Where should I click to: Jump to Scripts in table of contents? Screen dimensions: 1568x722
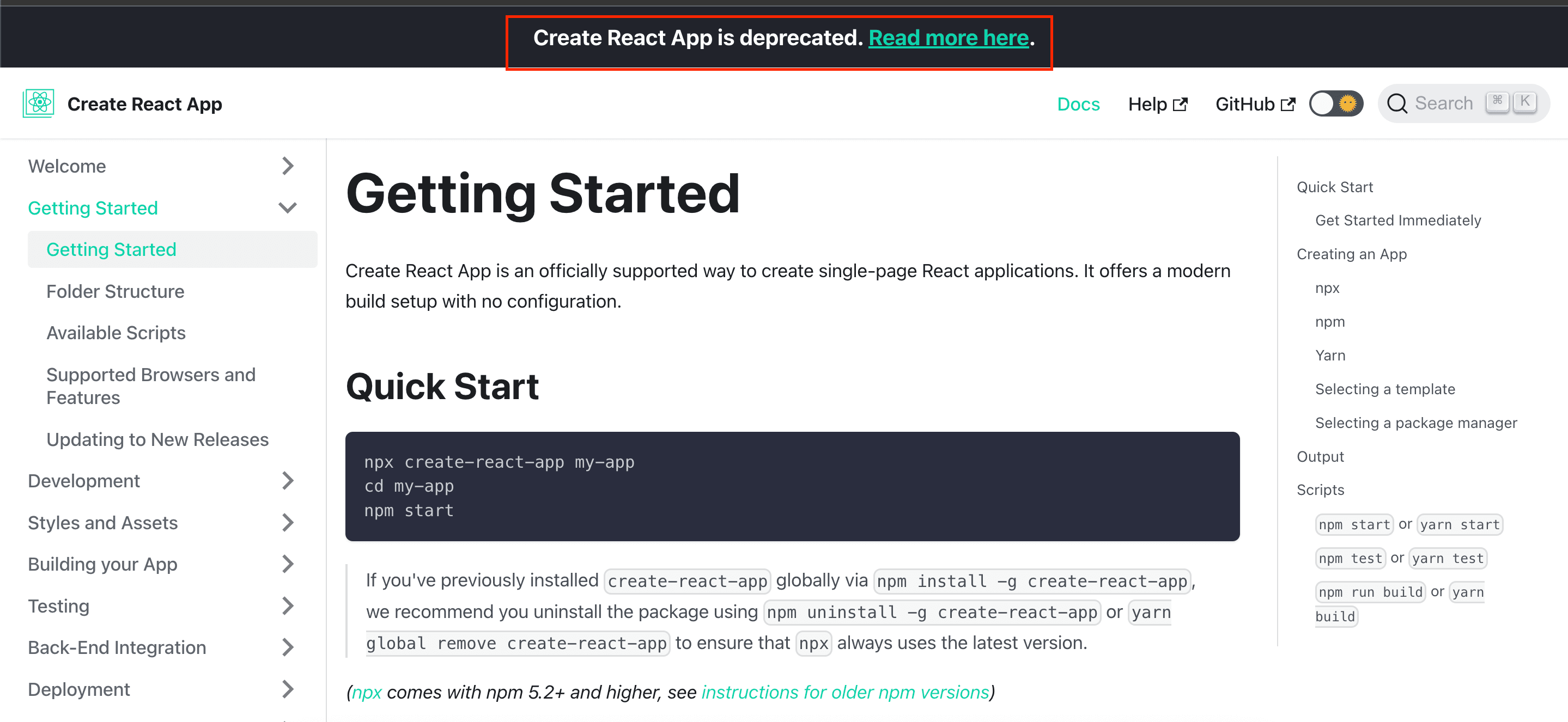pos(1320,490)
